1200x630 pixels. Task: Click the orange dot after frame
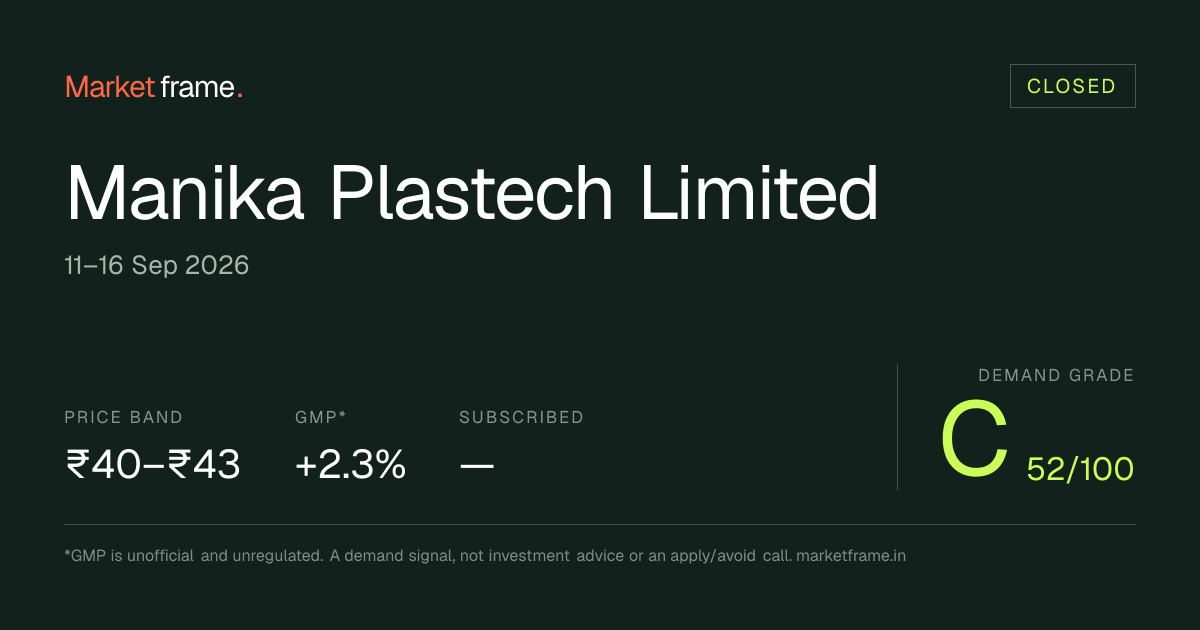(x=240, y=96)
